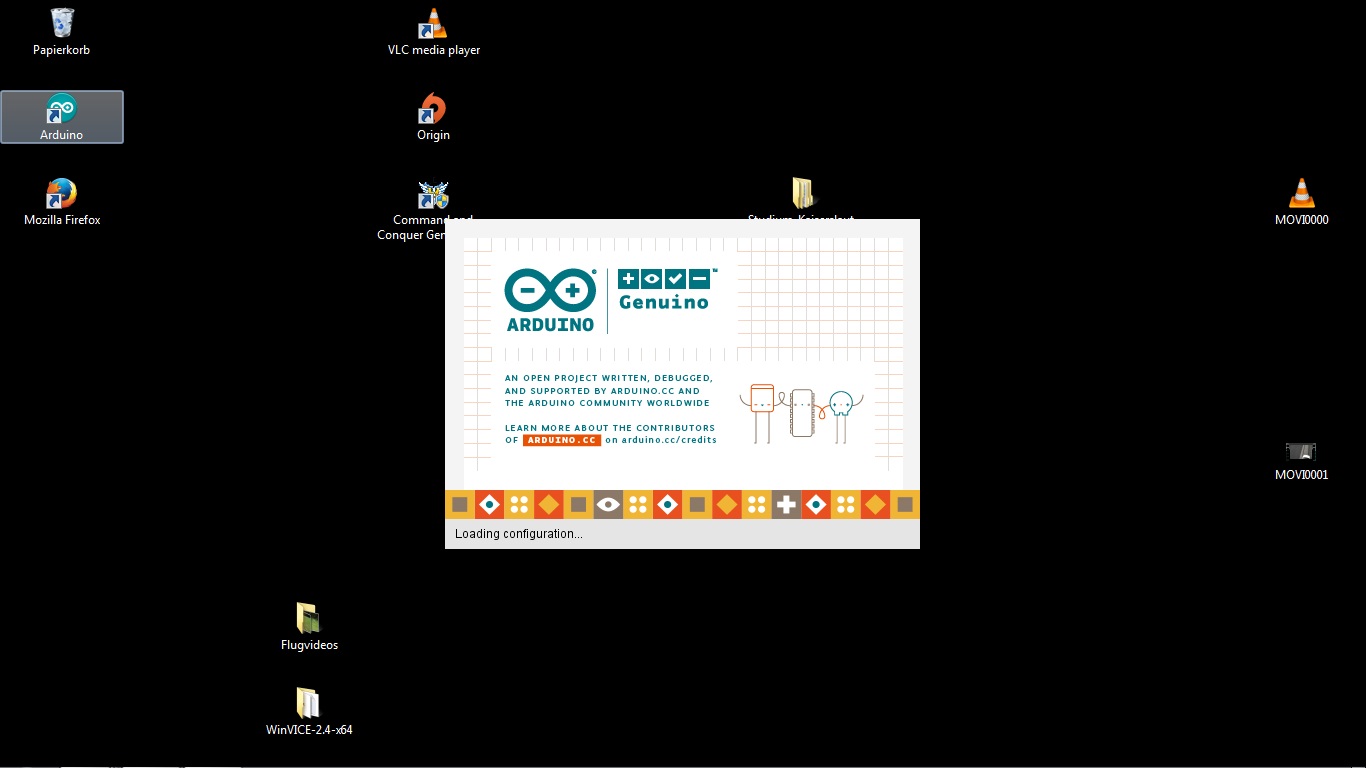Select the MOVI0001 video file
1366x768 pixels.
click(x=1301, y=460)
